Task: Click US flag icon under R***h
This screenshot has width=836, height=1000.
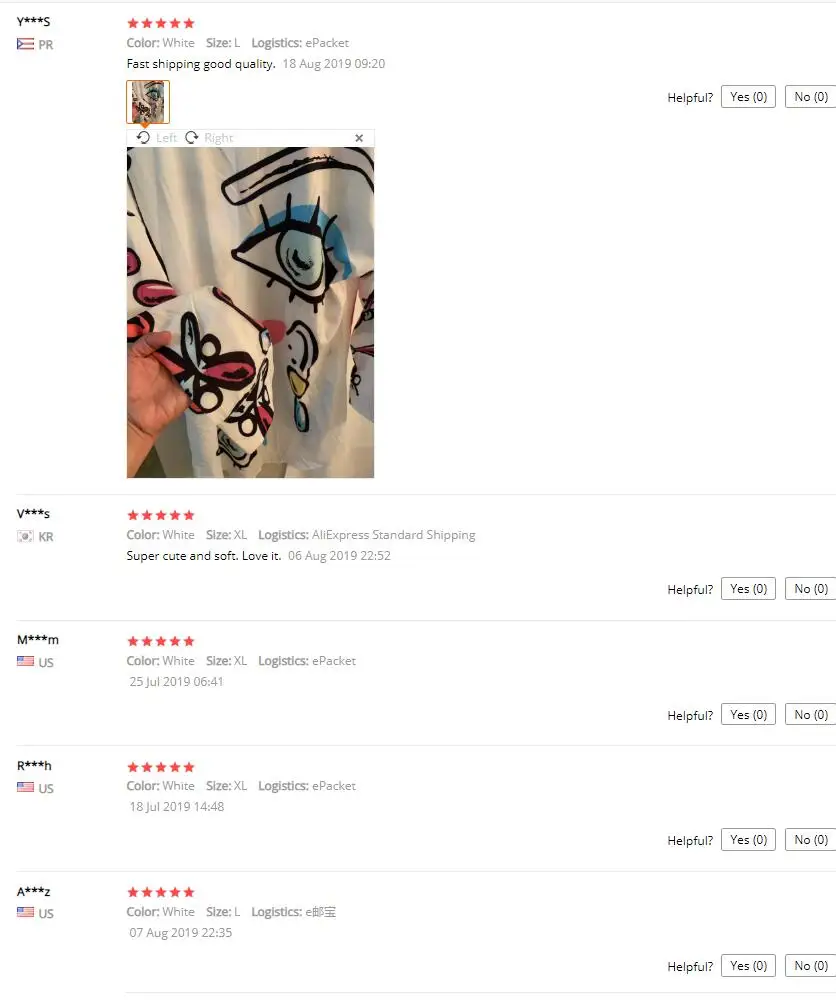Action: (26, 787)
